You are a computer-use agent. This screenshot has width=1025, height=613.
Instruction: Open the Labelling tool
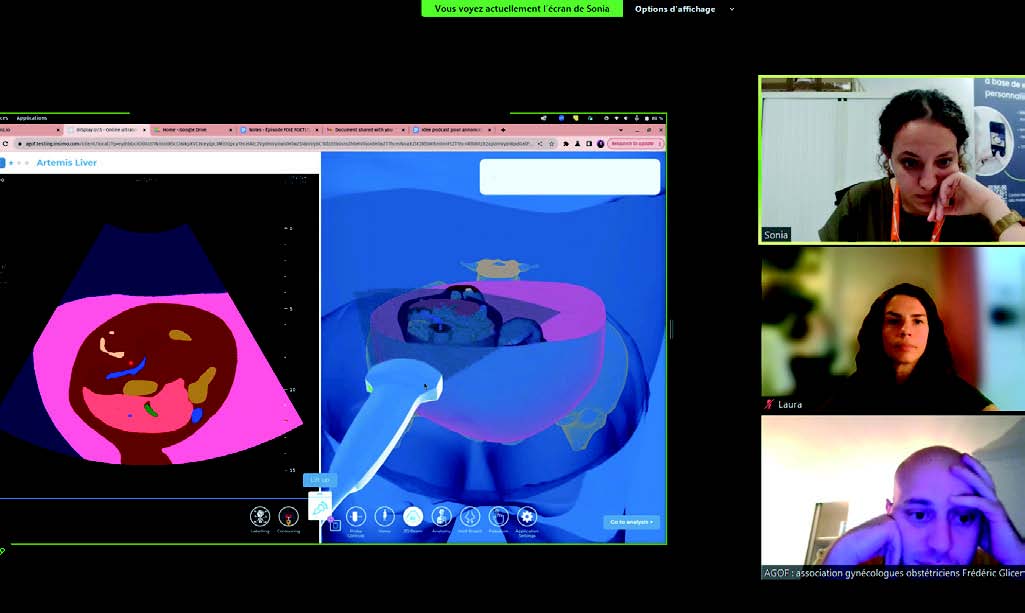(260, 517)
